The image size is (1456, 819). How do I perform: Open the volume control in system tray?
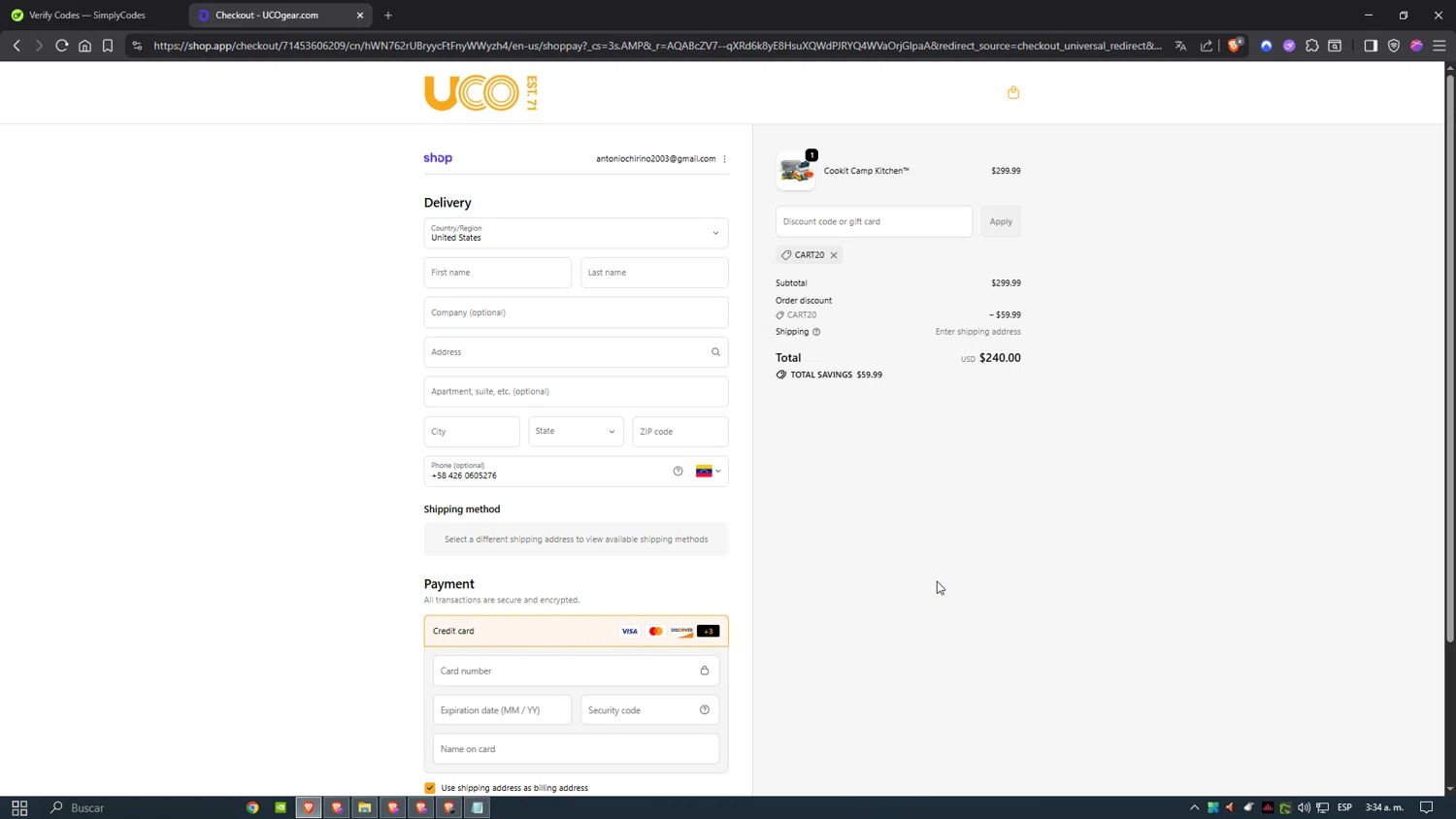point(1304,807)
